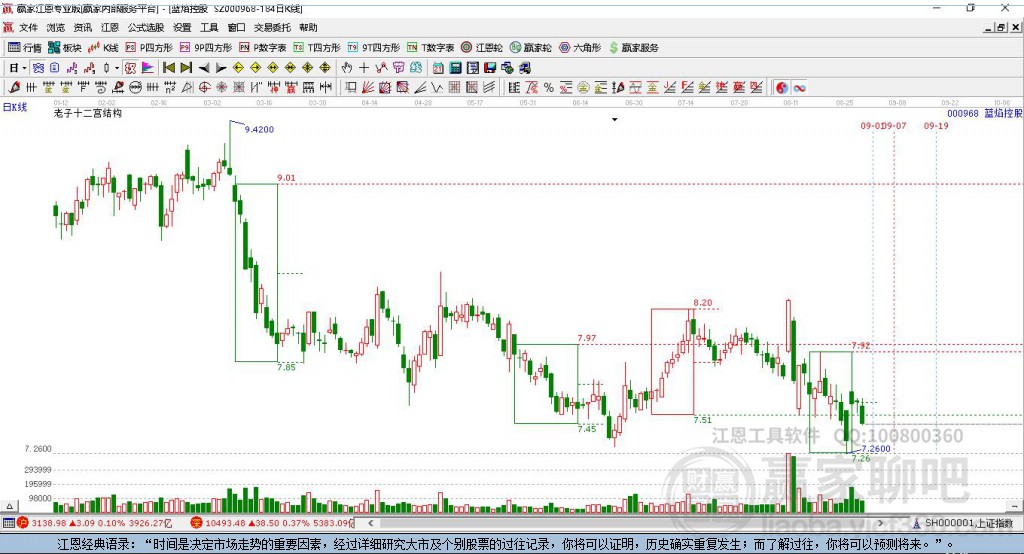Expand the candlestick style dropdown arrow

point(117,68)
